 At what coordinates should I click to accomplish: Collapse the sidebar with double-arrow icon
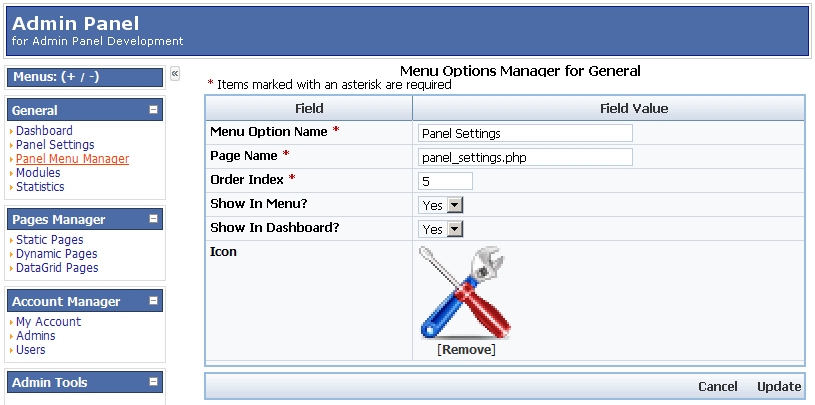175,74
